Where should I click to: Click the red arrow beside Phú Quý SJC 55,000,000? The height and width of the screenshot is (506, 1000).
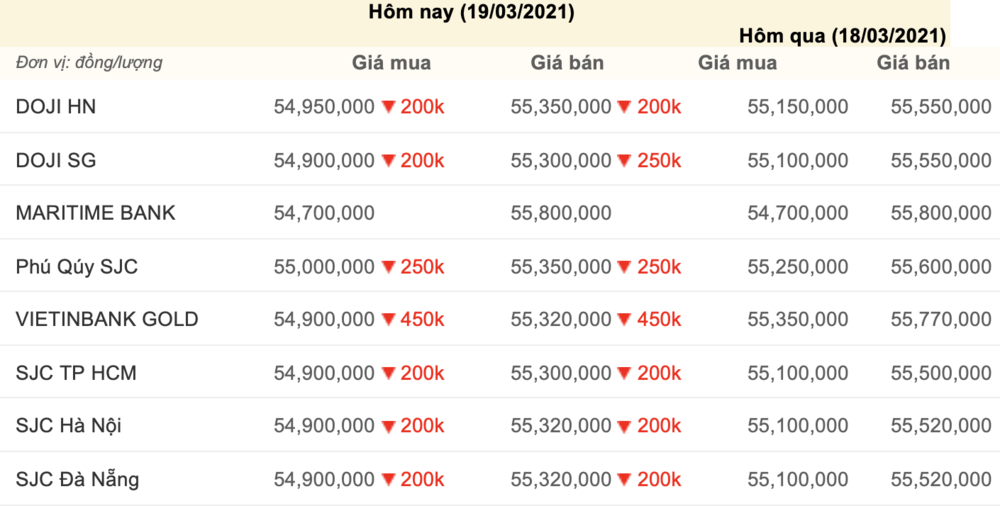pyautogui.click(x=388, y=267)
